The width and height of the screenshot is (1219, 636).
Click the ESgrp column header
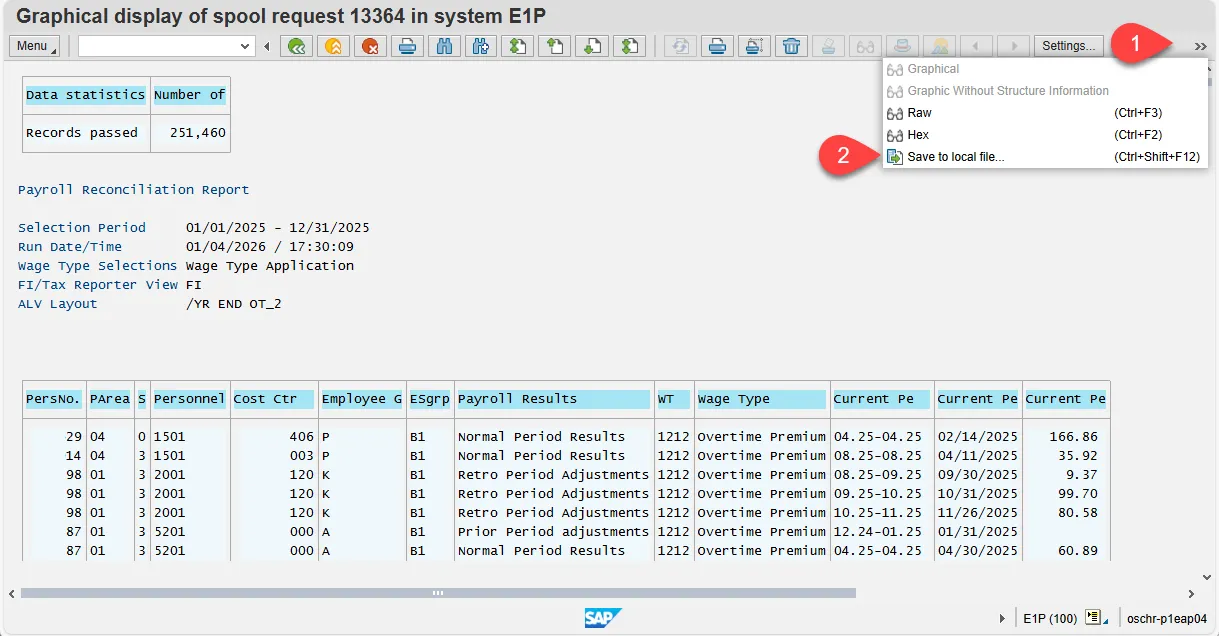[430, 399]
